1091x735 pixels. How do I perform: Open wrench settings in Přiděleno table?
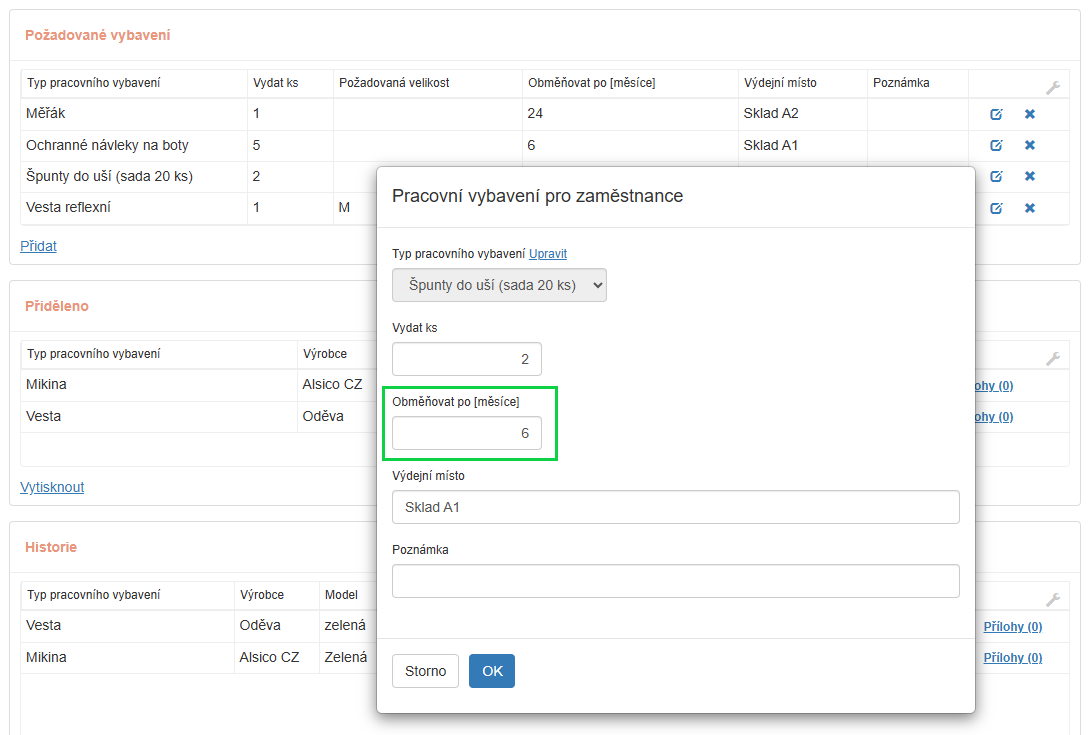click(1052, 358)
